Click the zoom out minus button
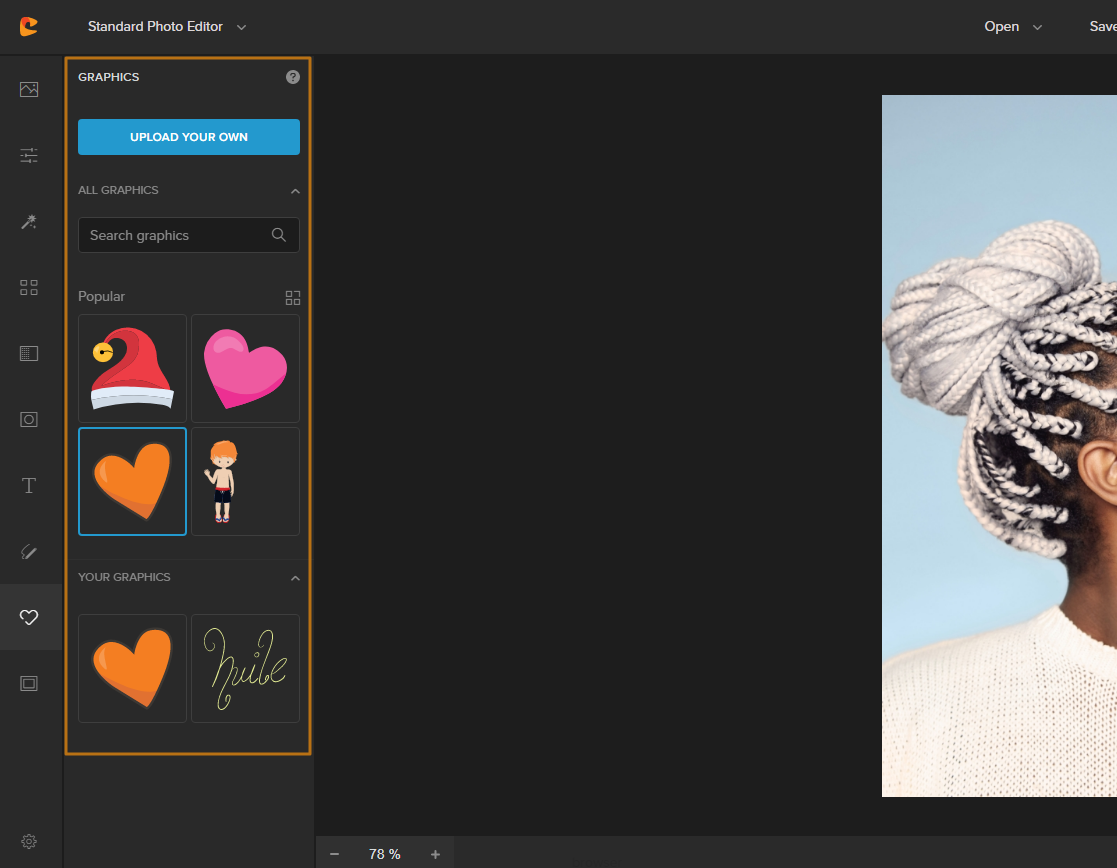The height and width of the screenshot is (868, 1117). 334,854
